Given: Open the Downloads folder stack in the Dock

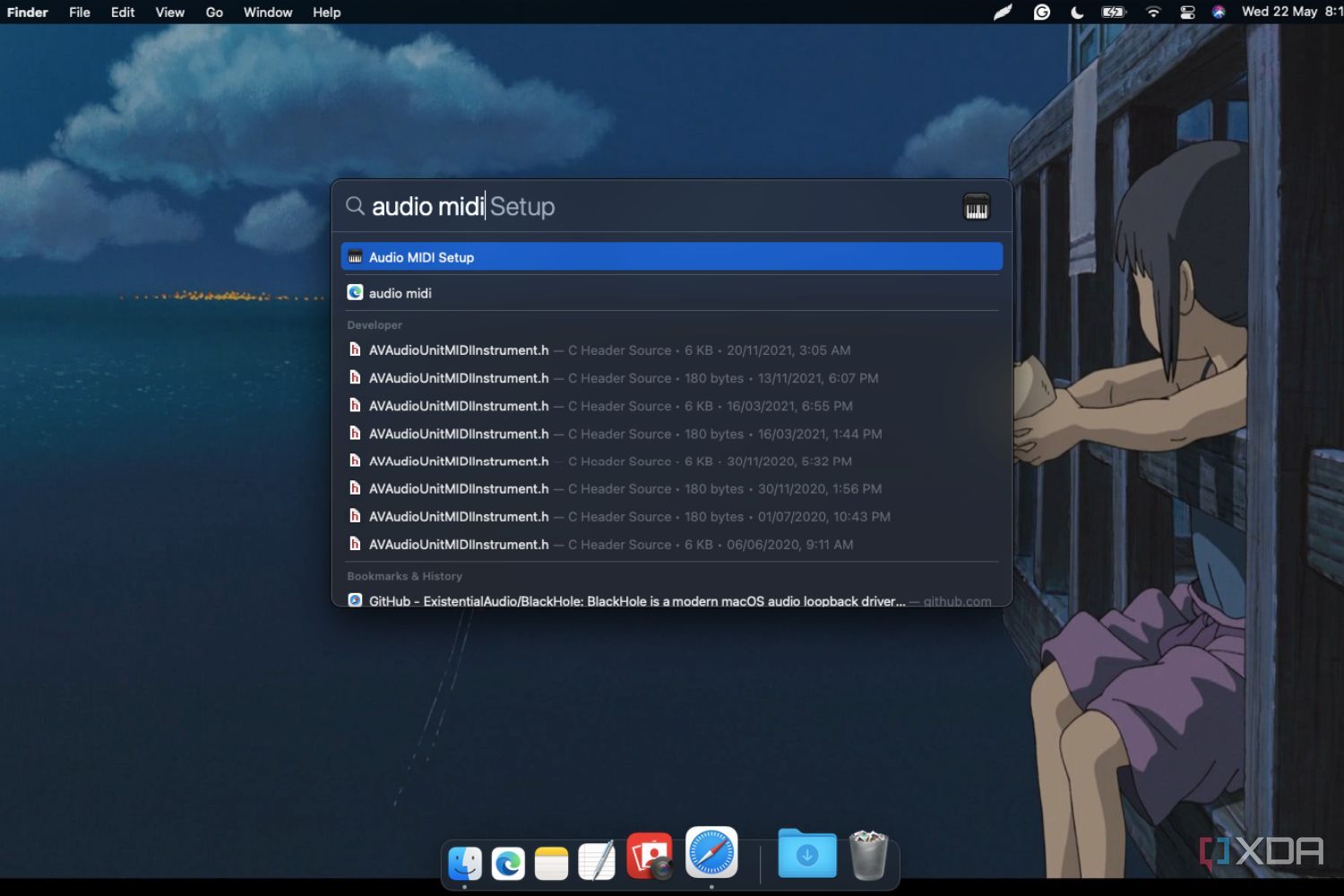Looking at the screenshot, I should click(x=807, y=853).
